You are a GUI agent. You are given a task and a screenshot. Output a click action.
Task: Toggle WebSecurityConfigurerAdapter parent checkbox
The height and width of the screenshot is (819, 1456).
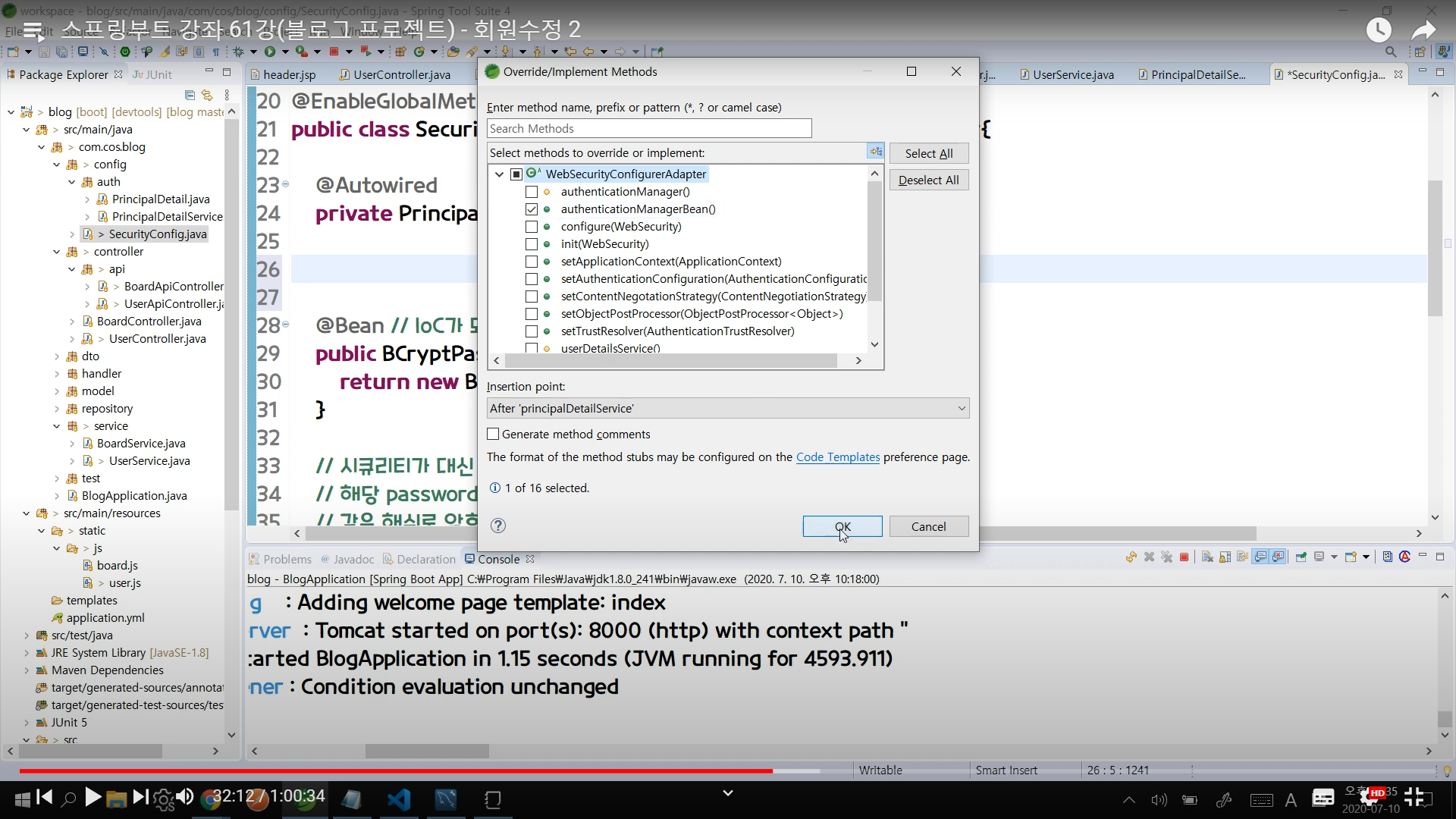point(516,174)
